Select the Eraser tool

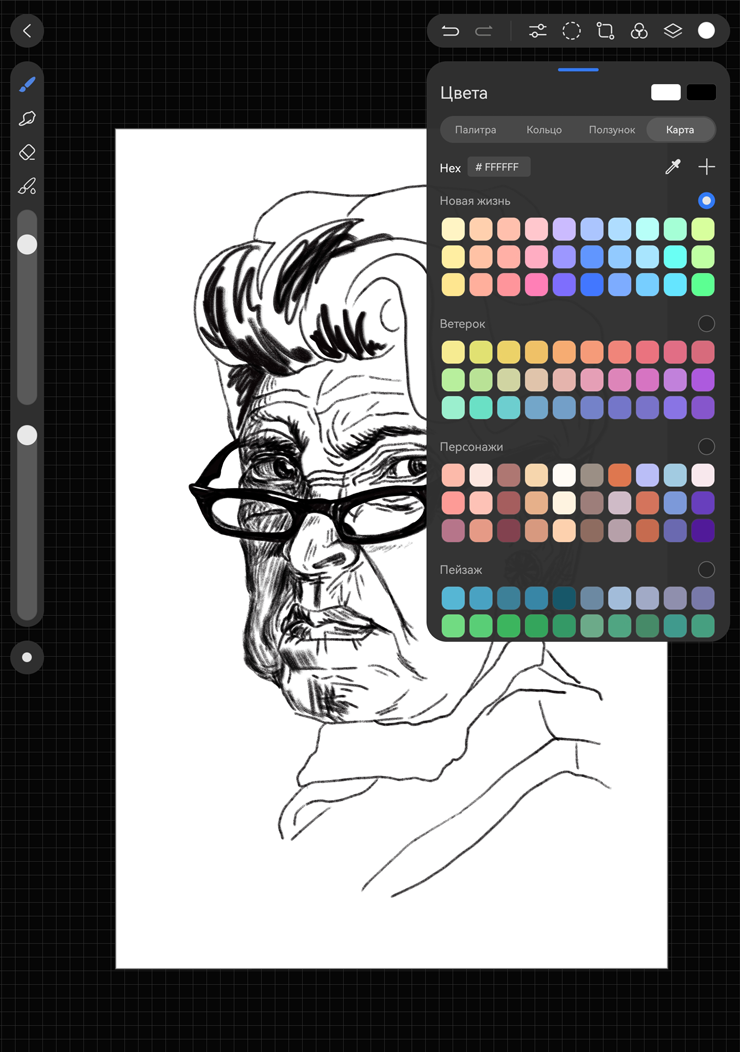point(27,152)
